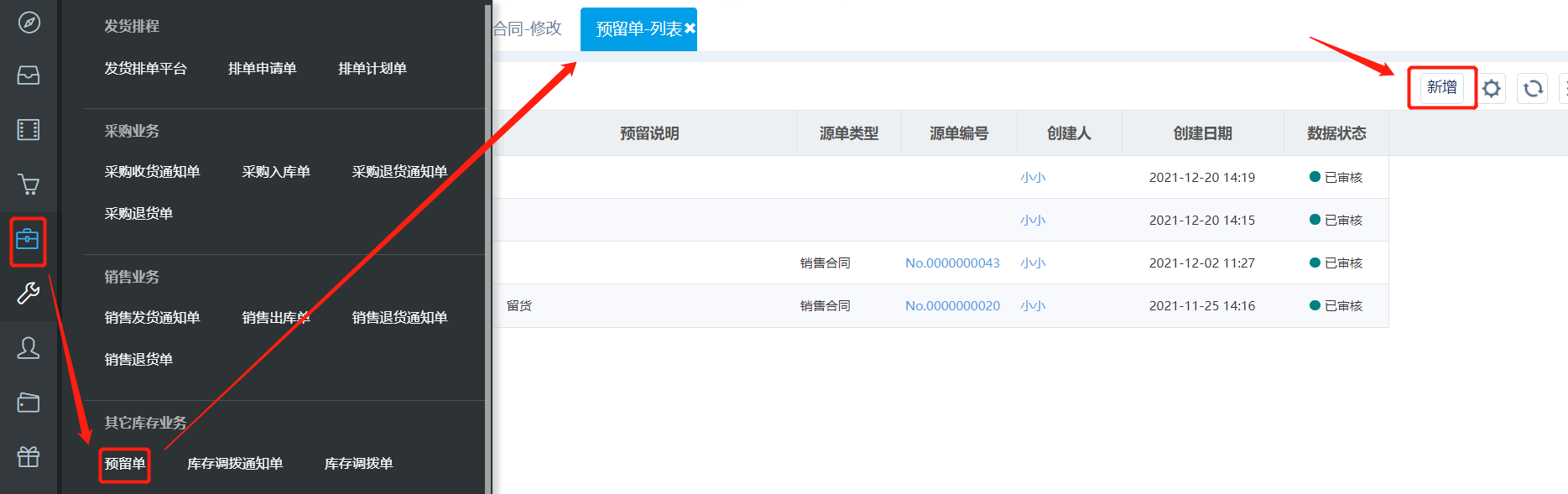Image resolution: width=1568 pixels, height=494 pixels.
Task: Open 采购收货通知单 menu item
Action: [x=153, y=172]
